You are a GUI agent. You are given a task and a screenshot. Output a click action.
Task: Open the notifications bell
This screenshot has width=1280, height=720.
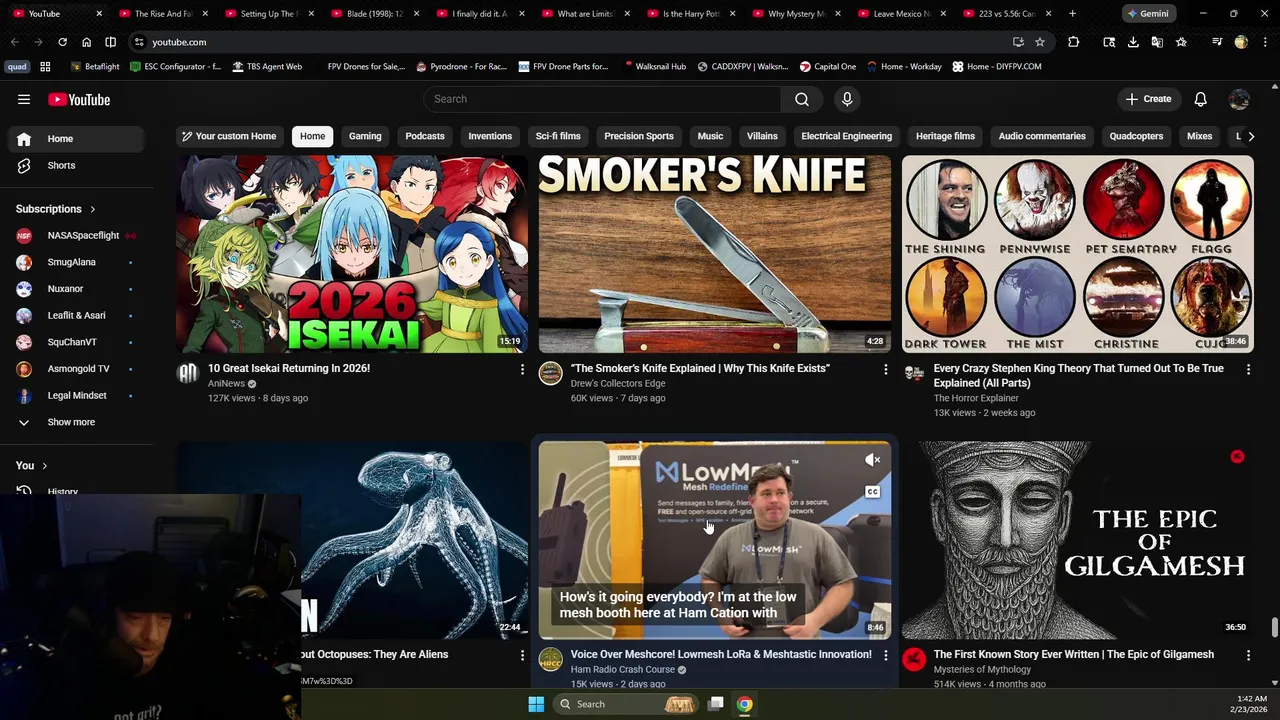tap(1200, 99)
